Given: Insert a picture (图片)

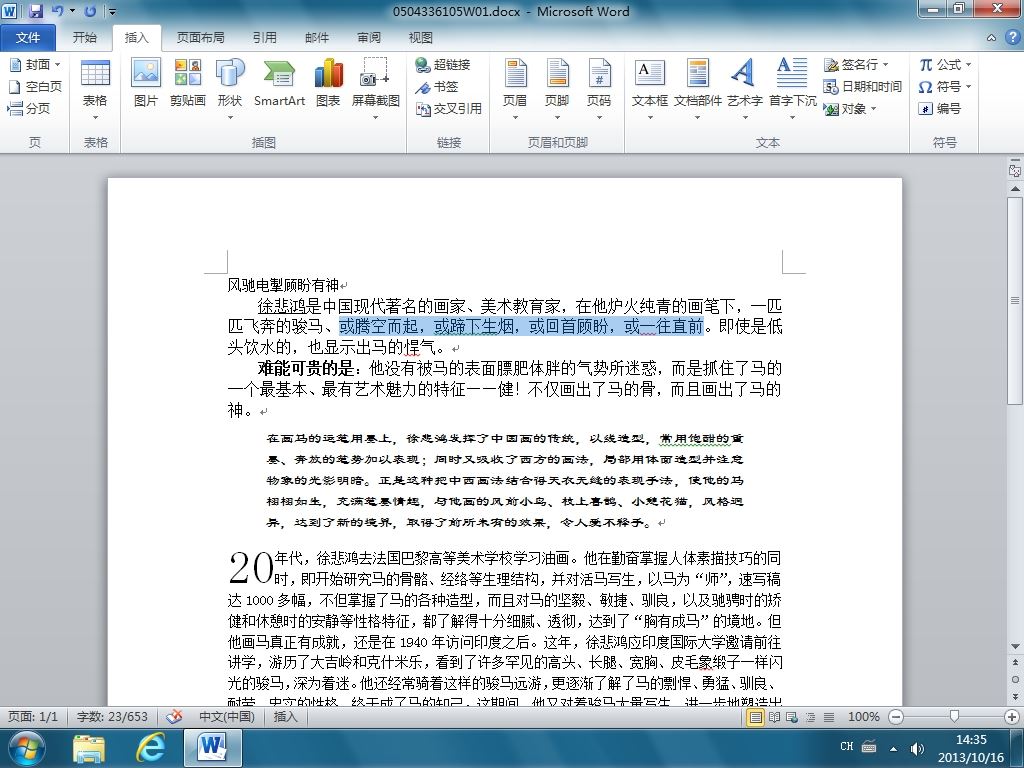Looking at the screenshot, I should [x=146, y=83].
